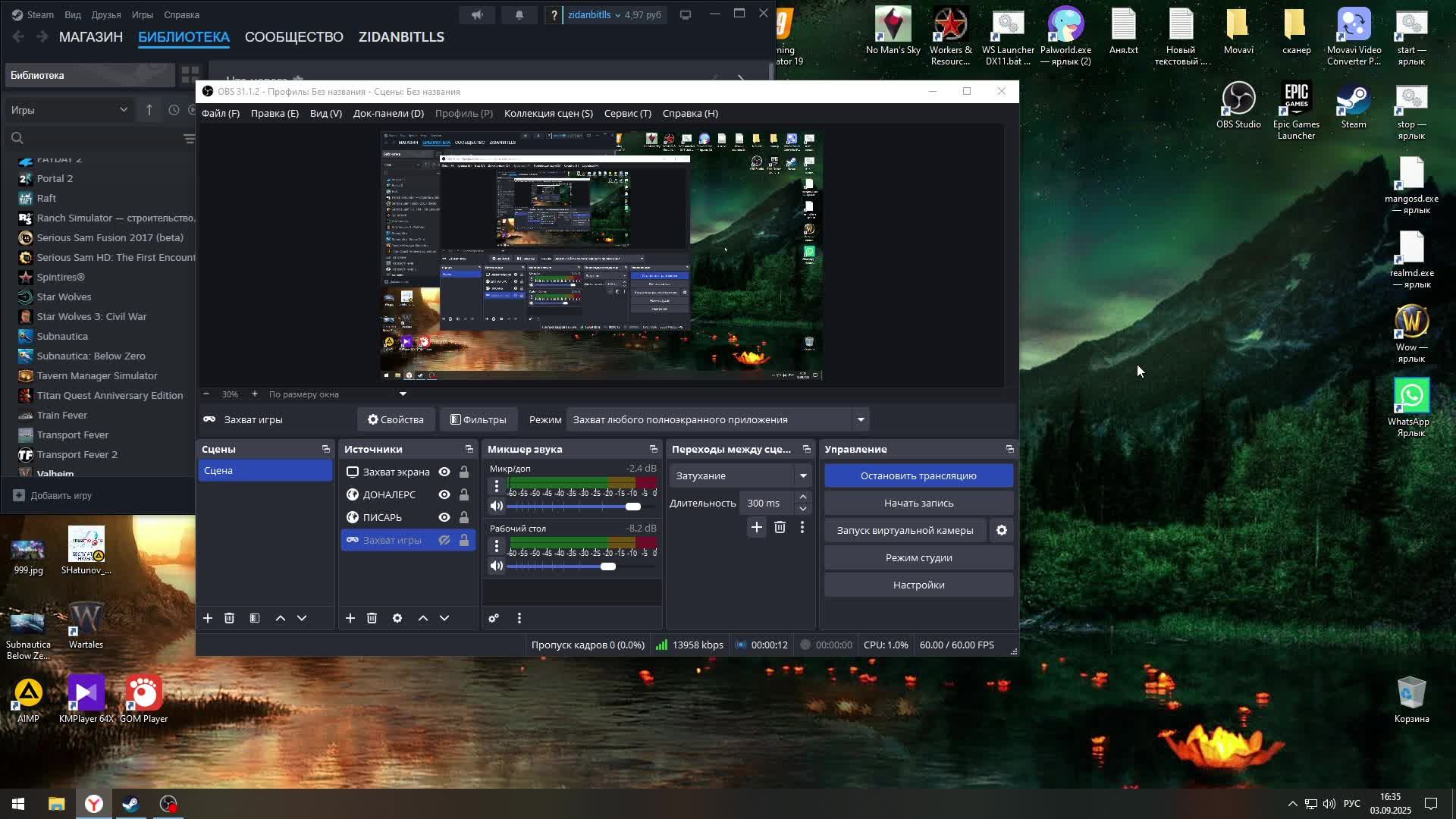
Task: Delete selected source with trash icon
Action: point(372,618)
